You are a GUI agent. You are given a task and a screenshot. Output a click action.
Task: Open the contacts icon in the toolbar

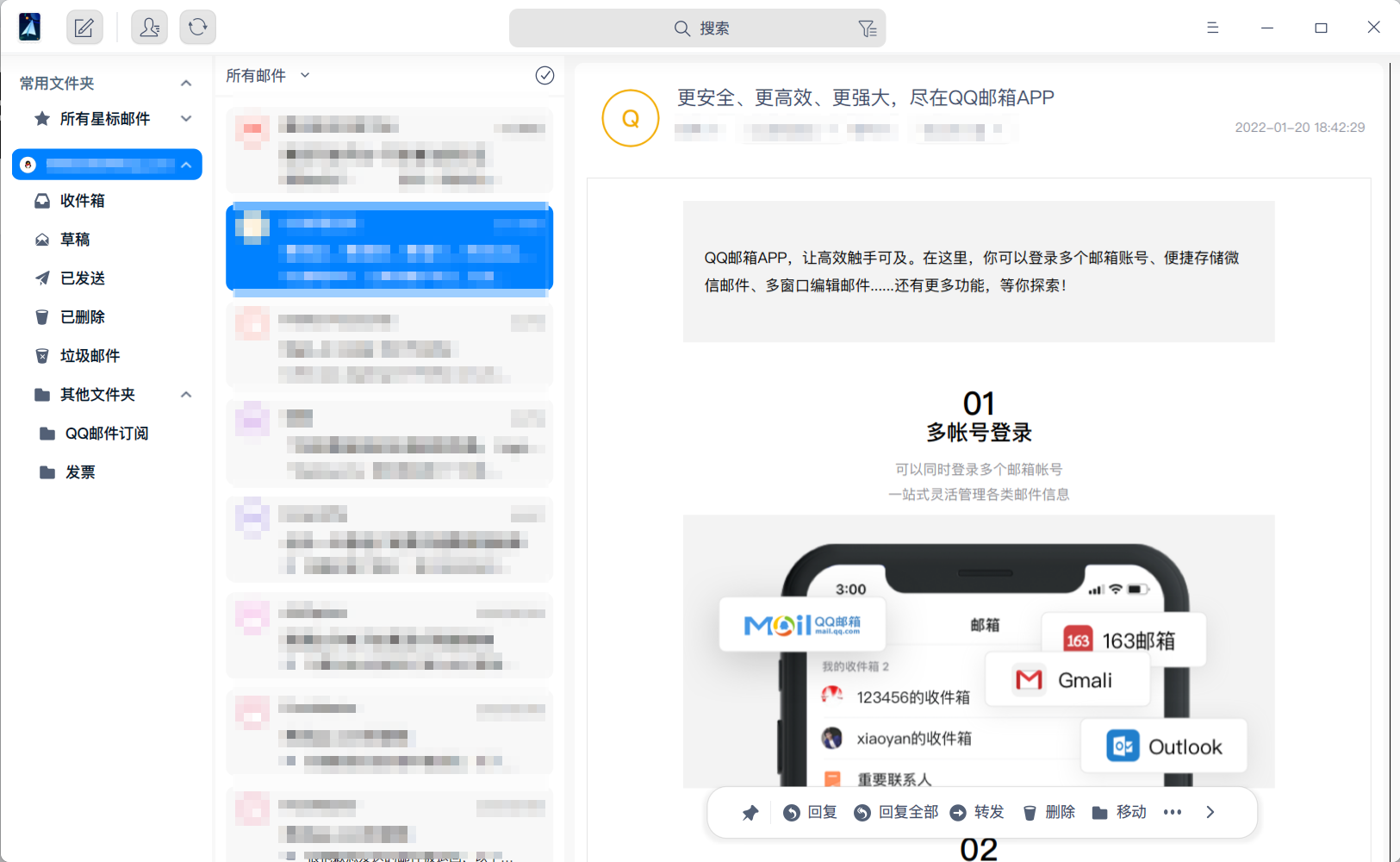click(x=149, y=27)
